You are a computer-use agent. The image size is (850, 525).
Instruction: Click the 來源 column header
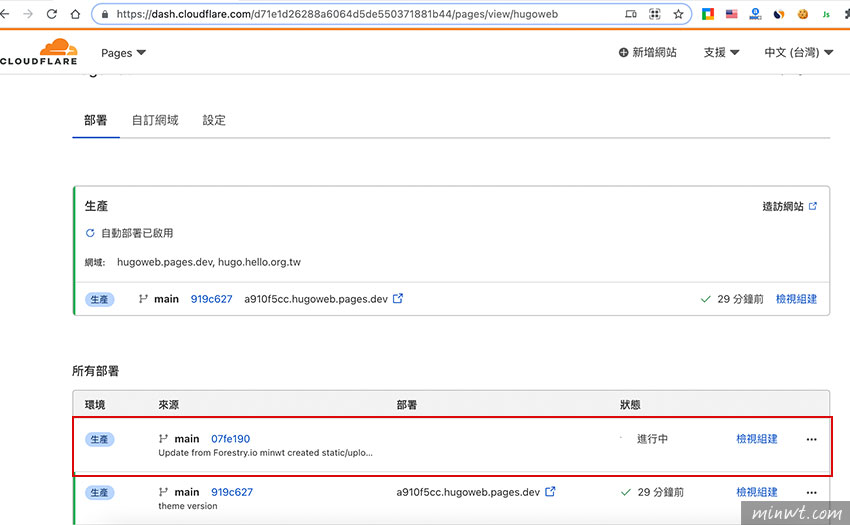pos(169,405)
